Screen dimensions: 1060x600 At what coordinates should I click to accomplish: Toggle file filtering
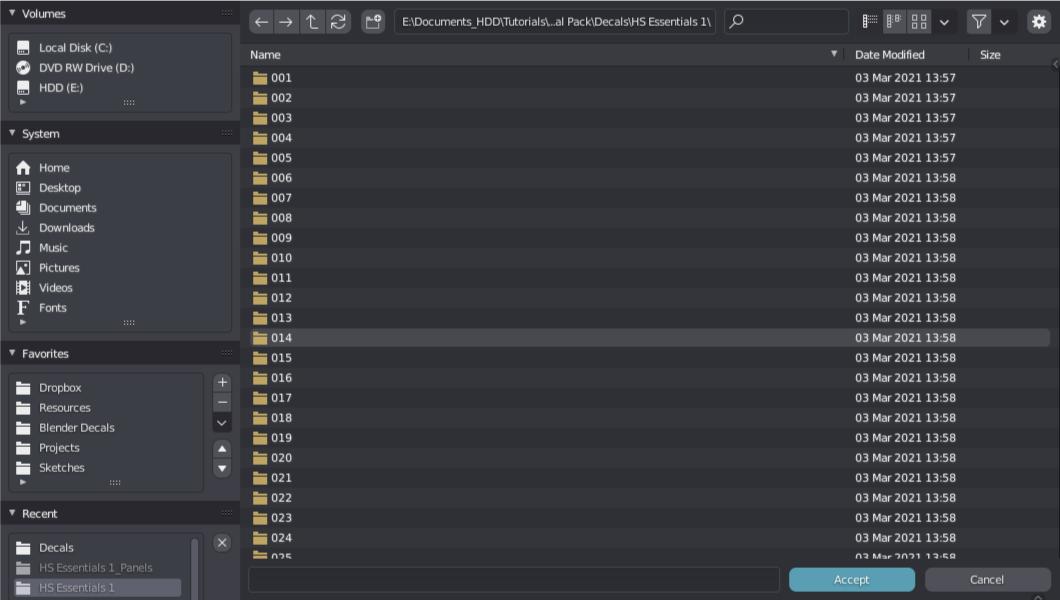(978, 22)
